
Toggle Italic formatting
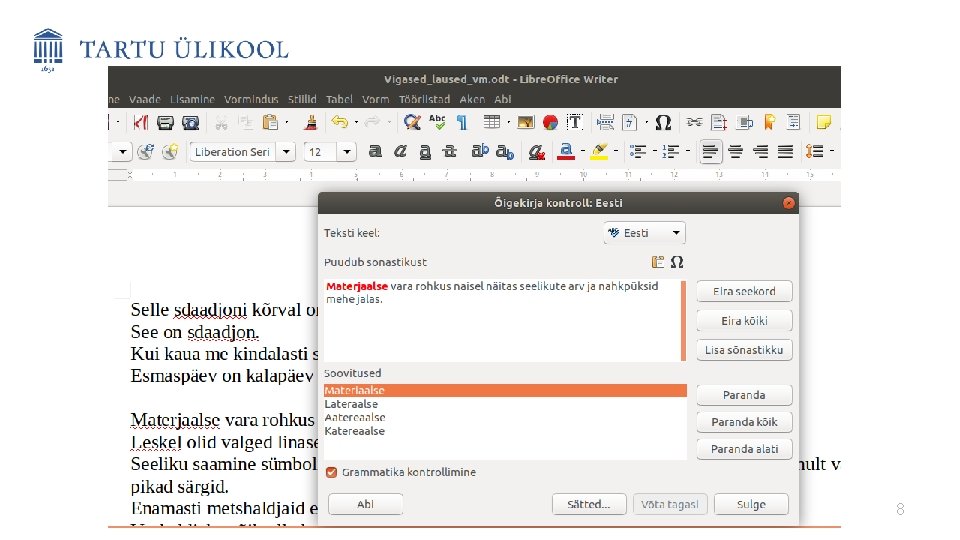tap(400, 151)
